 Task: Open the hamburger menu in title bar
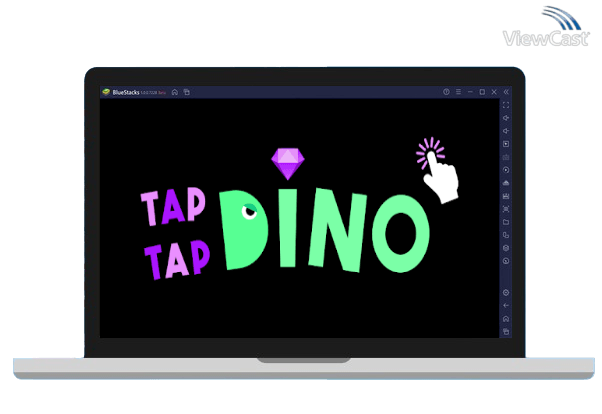click(458, 92)
